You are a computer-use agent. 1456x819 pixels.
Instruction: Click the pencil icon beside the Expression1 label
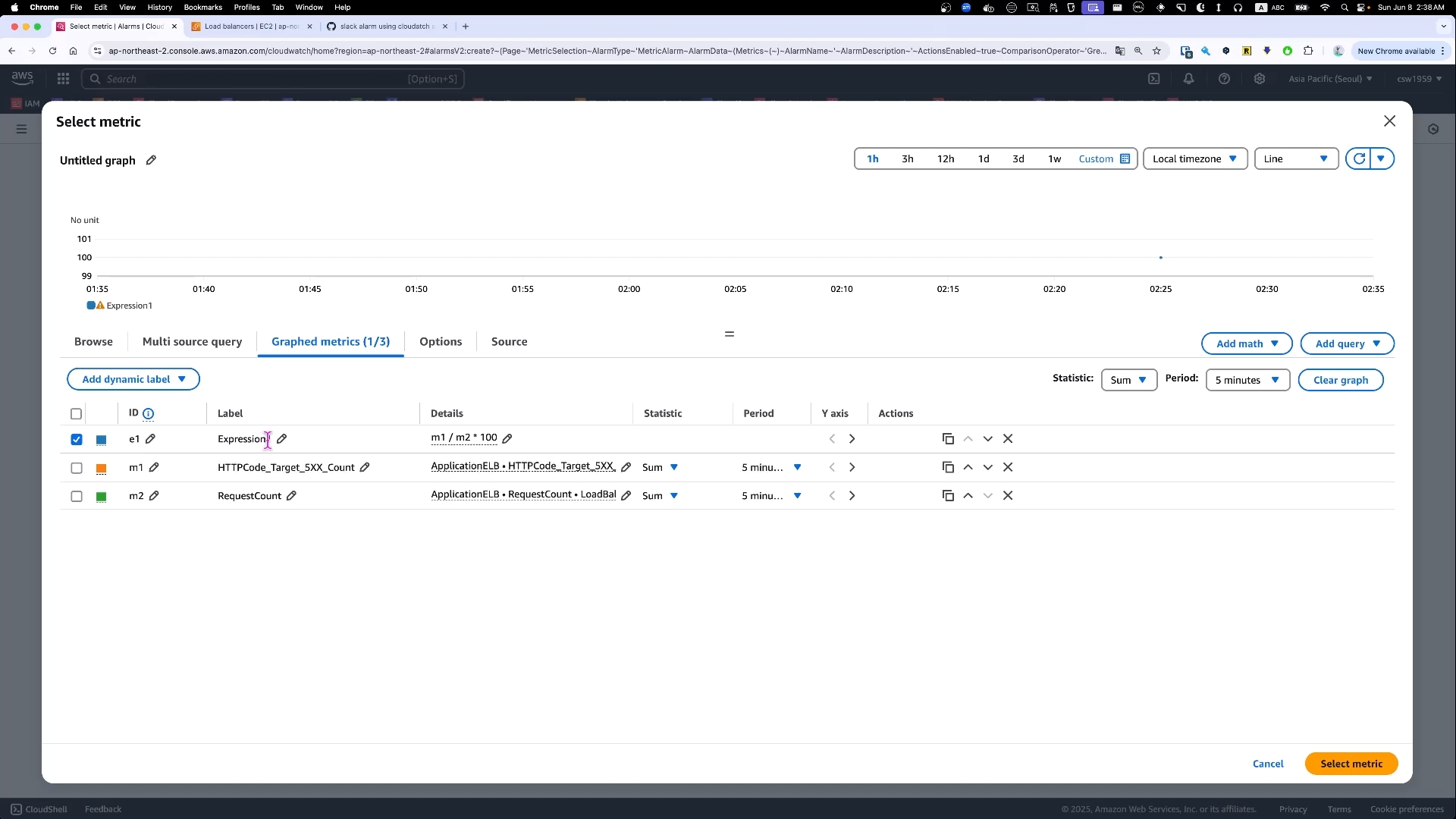[282, 439]
